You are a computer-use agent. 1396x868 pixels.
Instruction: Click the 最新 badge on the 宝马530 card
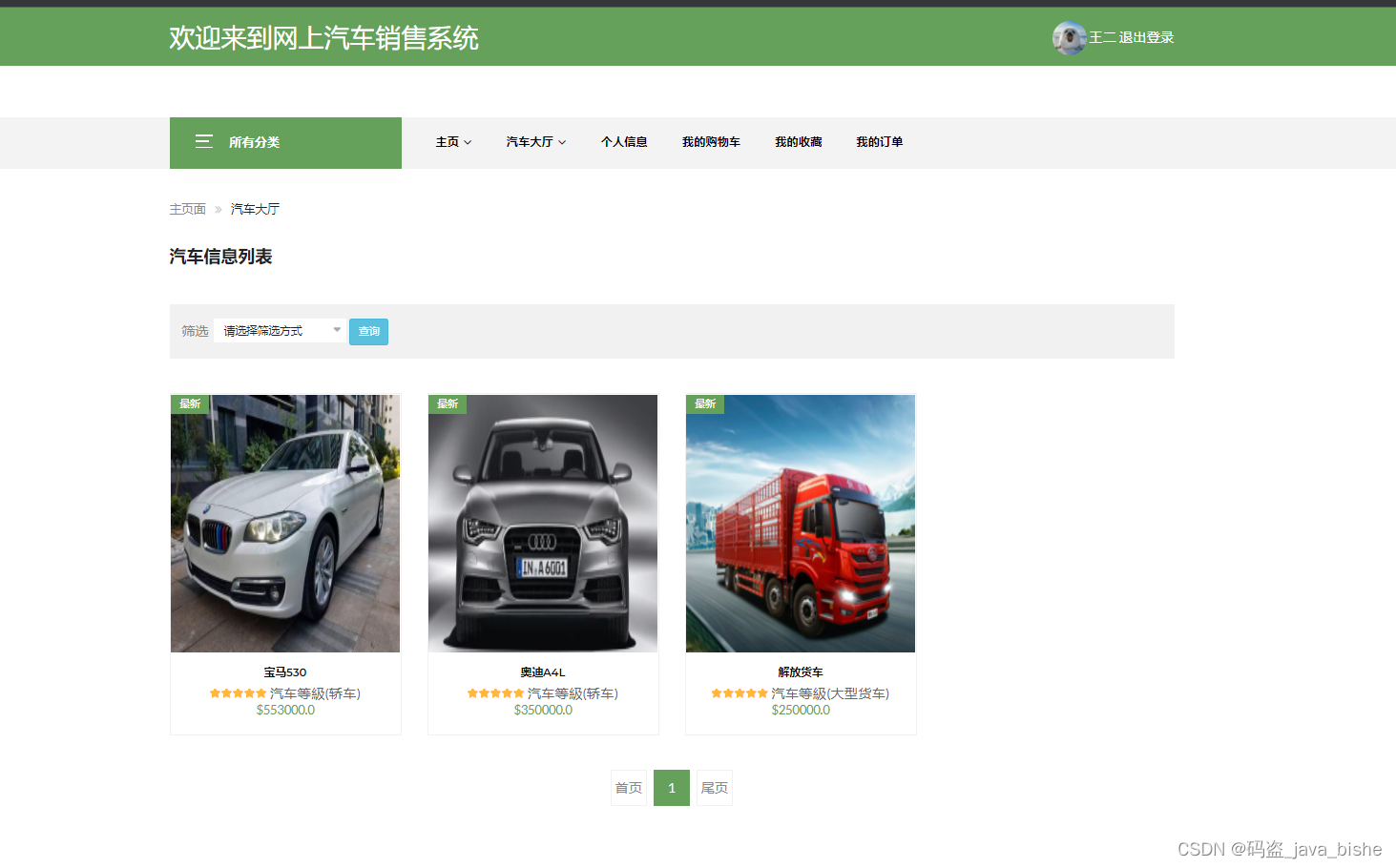click(x=190, y=404)
